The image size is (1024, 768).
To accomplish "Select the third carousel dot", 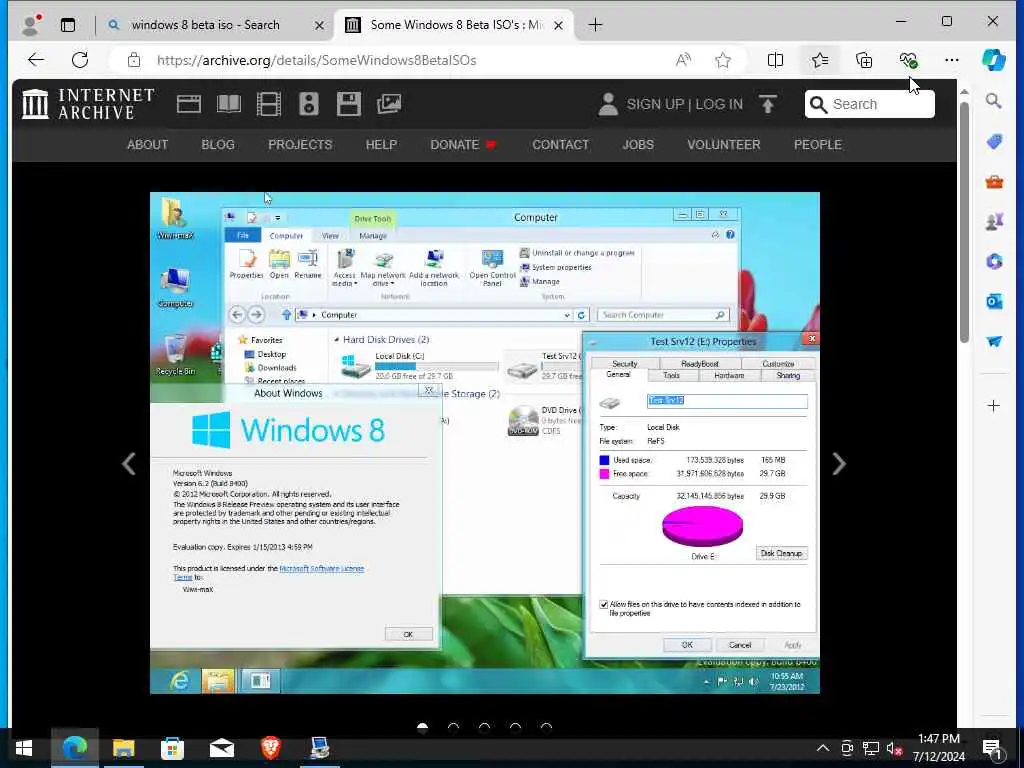I will [484, 727].
